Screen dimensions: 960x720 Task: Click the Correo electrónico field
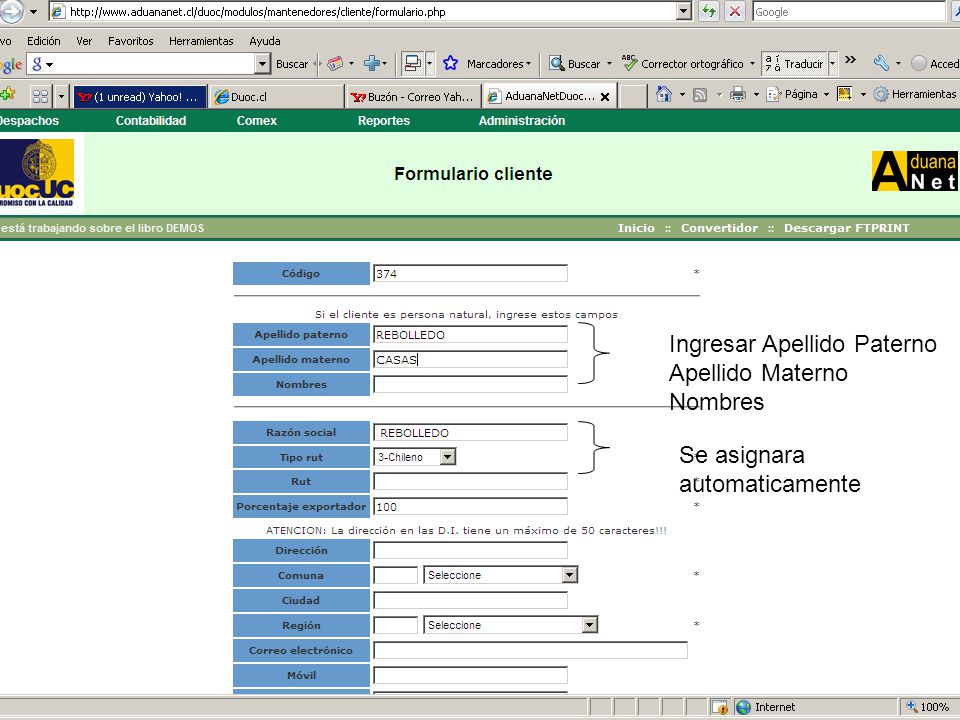pos(530,650)
